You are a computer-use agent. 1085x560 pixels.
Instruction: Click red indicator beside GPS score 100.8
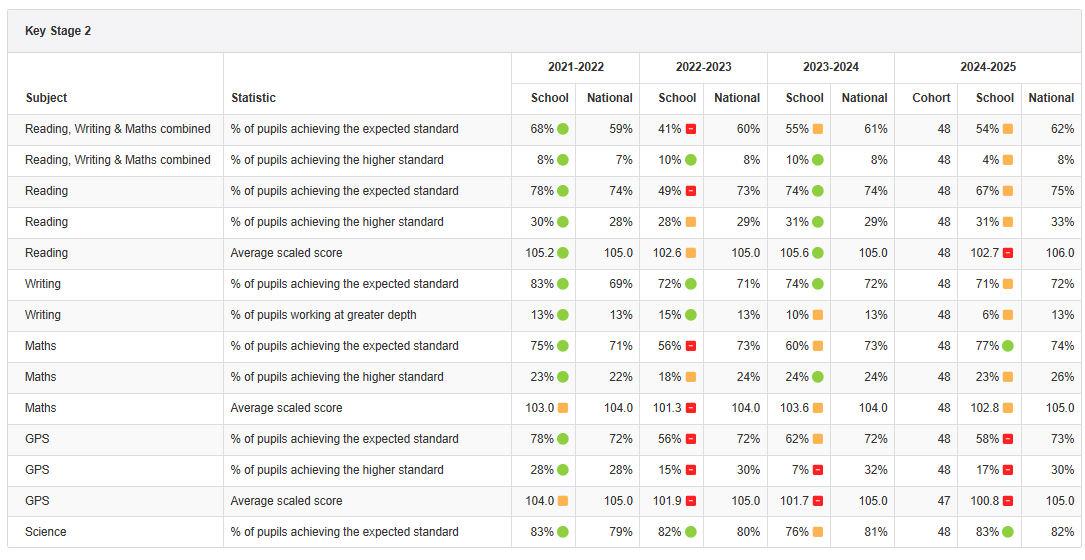pyautogui.click(x=1008, y=501)
